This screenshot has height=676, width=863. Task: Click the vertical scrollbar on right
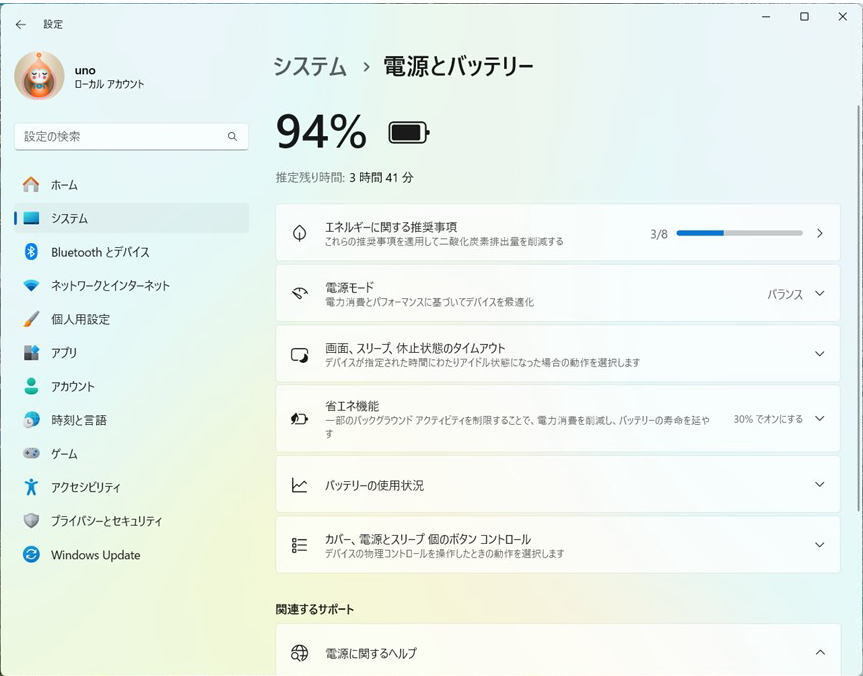pos(858,309)
